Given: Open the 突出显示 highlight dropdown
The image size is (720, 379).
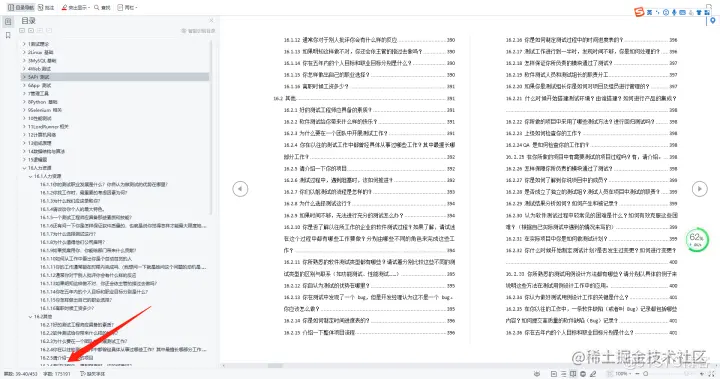Looking at the screenshot, I should [75, 7].
